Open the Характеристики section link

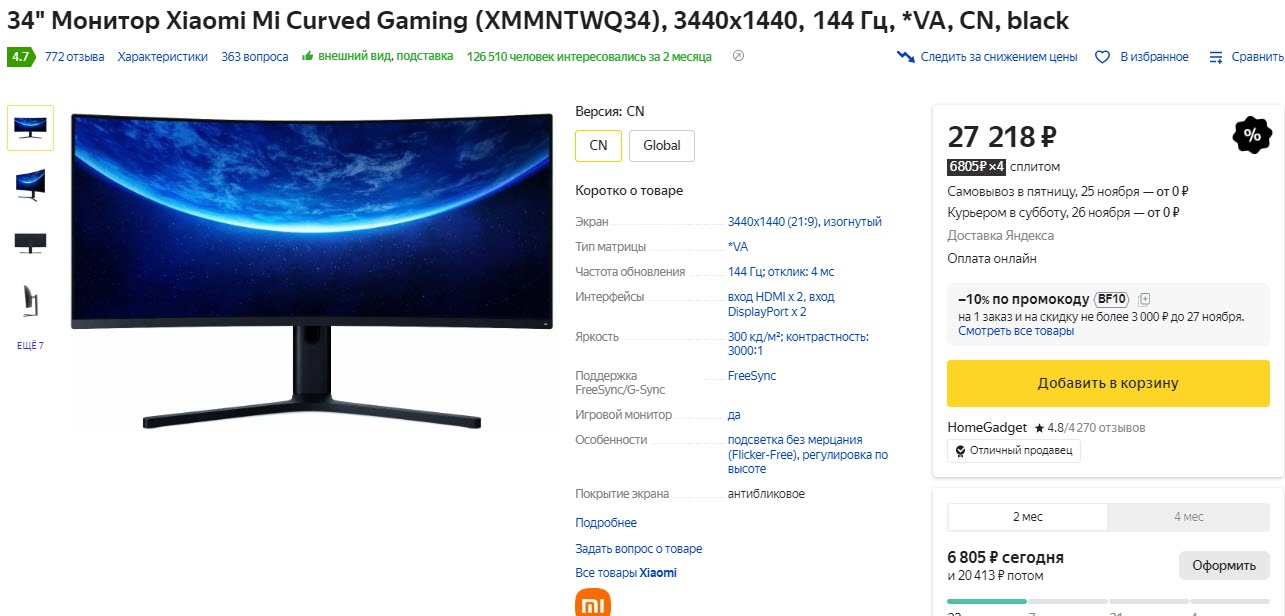tap(163, 57)
